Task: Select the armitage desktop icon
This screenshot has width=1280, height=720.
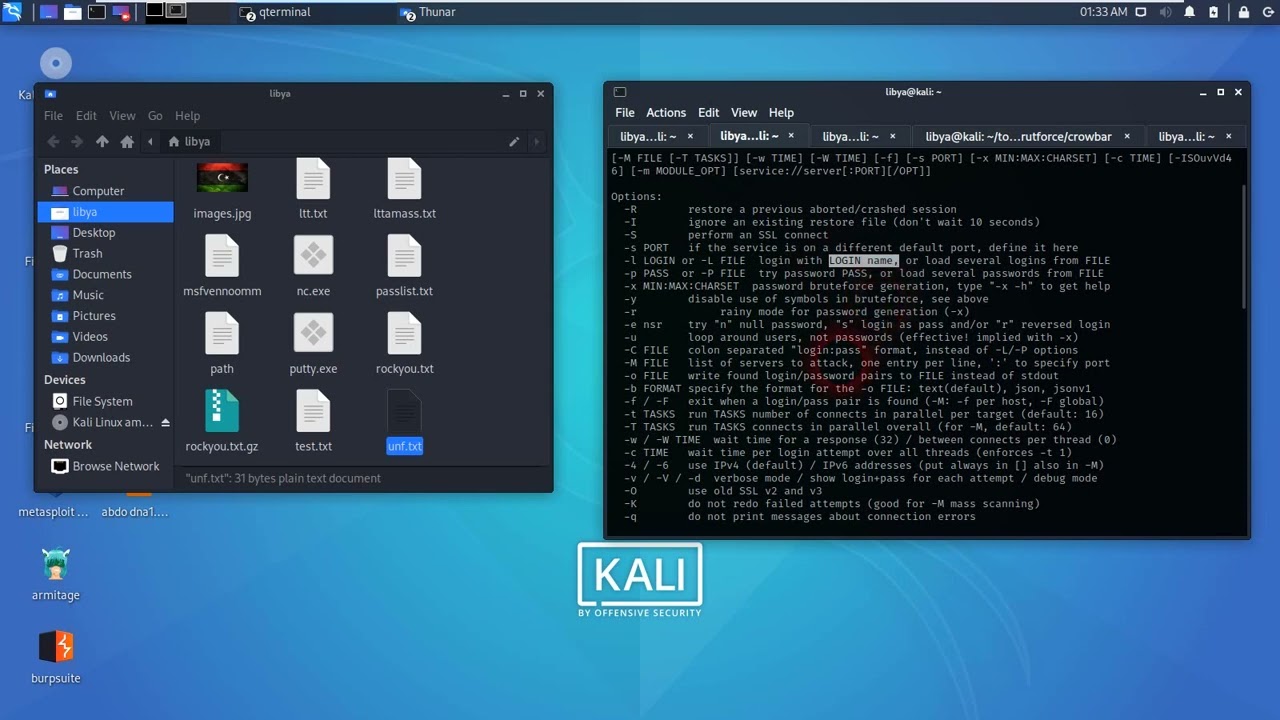Action: (56, 574)
